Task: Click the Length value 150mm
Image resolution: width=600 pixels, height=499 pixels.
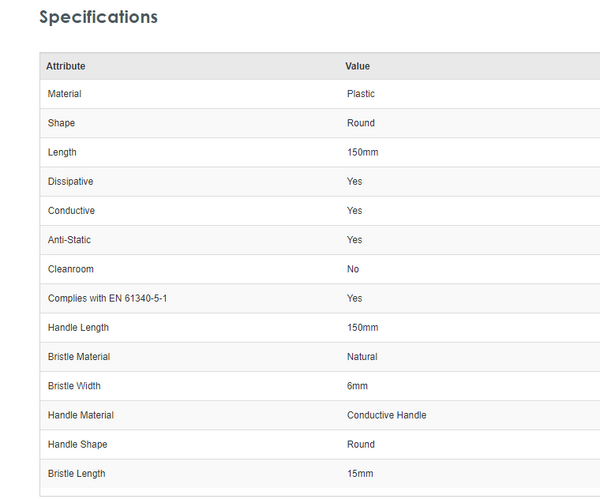Action: coord(362,152)
